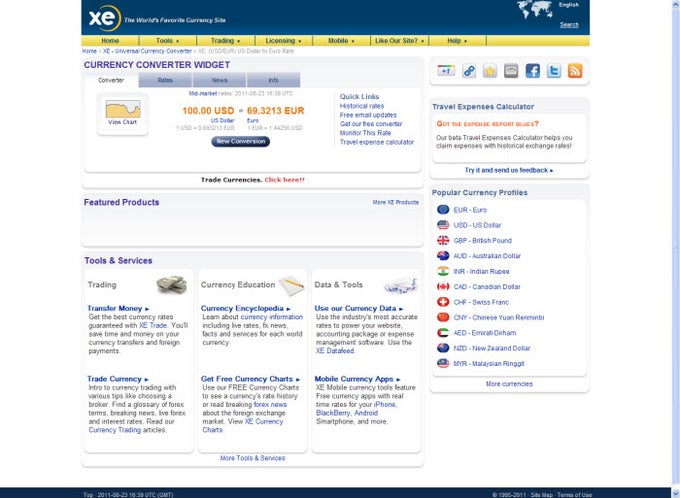This screenshot has width=680, height=498.
Task: Switch to the Rates tab
Action: pos(165,80)
